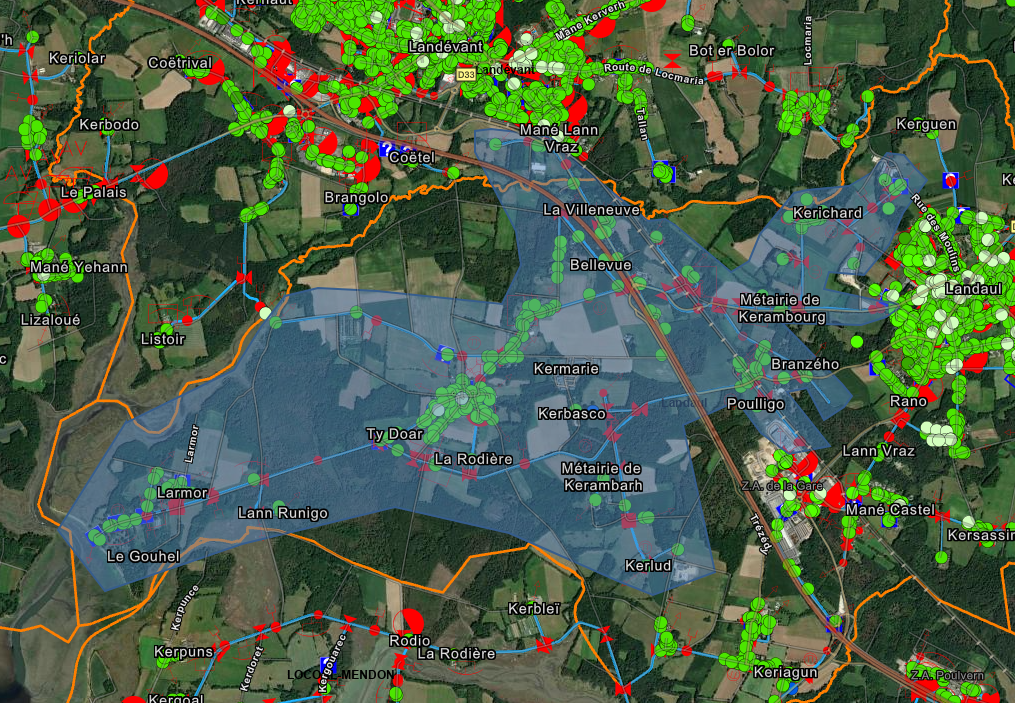Click the Métairie de Kerambarh label
This screenshot has height=703, width=1015.
[601, 477]
